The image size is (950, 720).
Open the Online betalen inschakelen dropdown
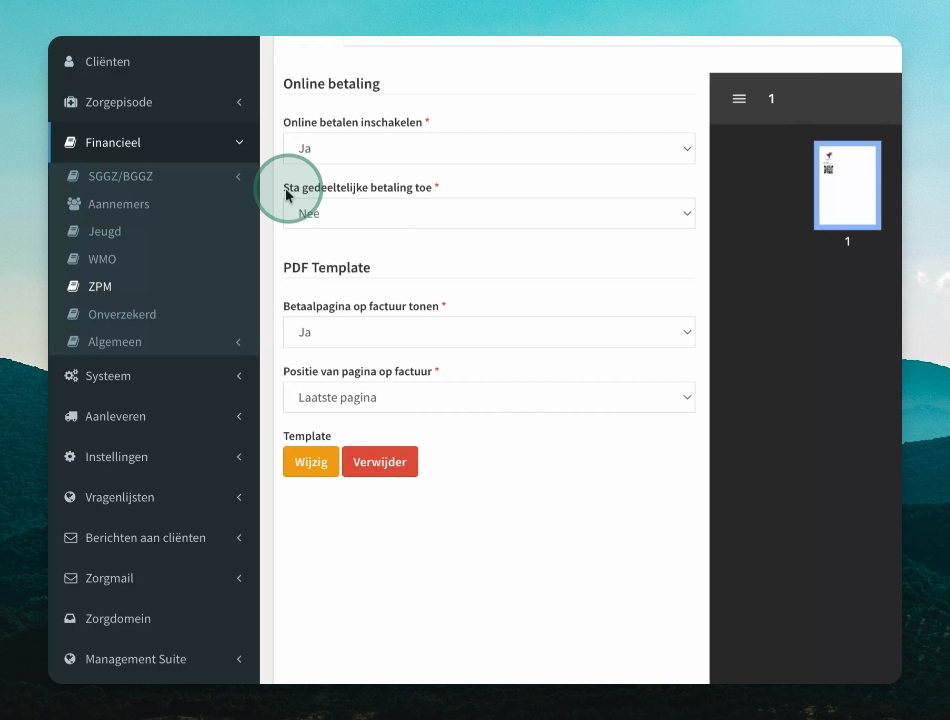[x=489, y=148]
